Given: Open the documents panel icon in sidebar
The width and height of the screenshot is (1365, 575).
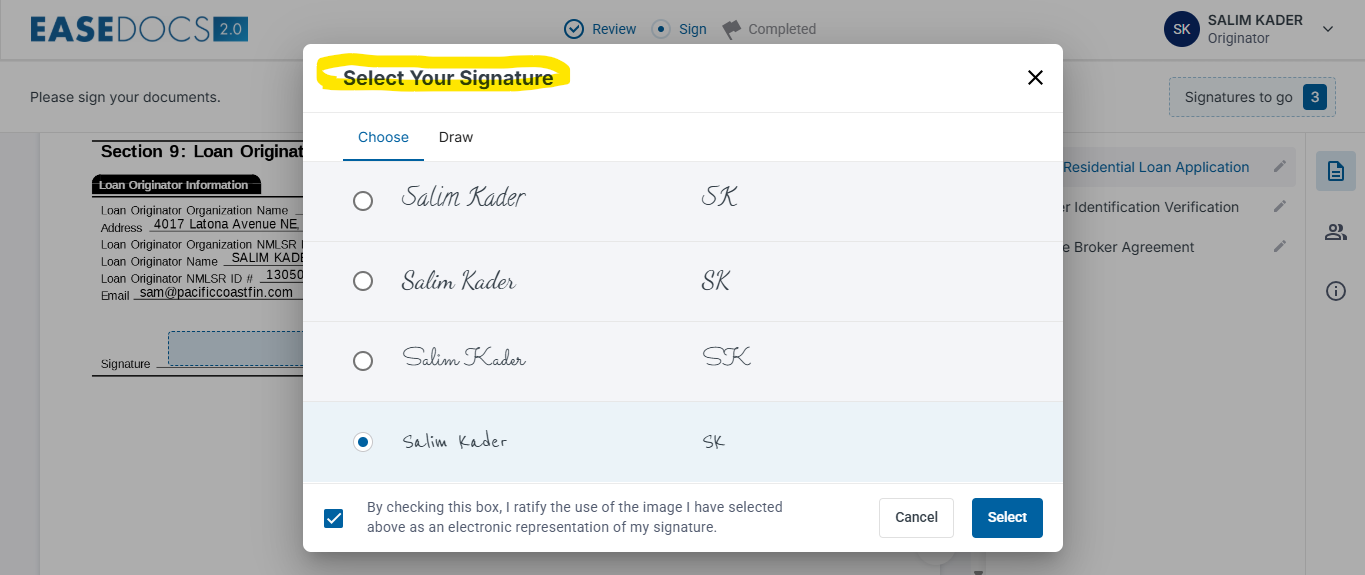Looking at the screenshot, I should click(x=1335, y=171).
